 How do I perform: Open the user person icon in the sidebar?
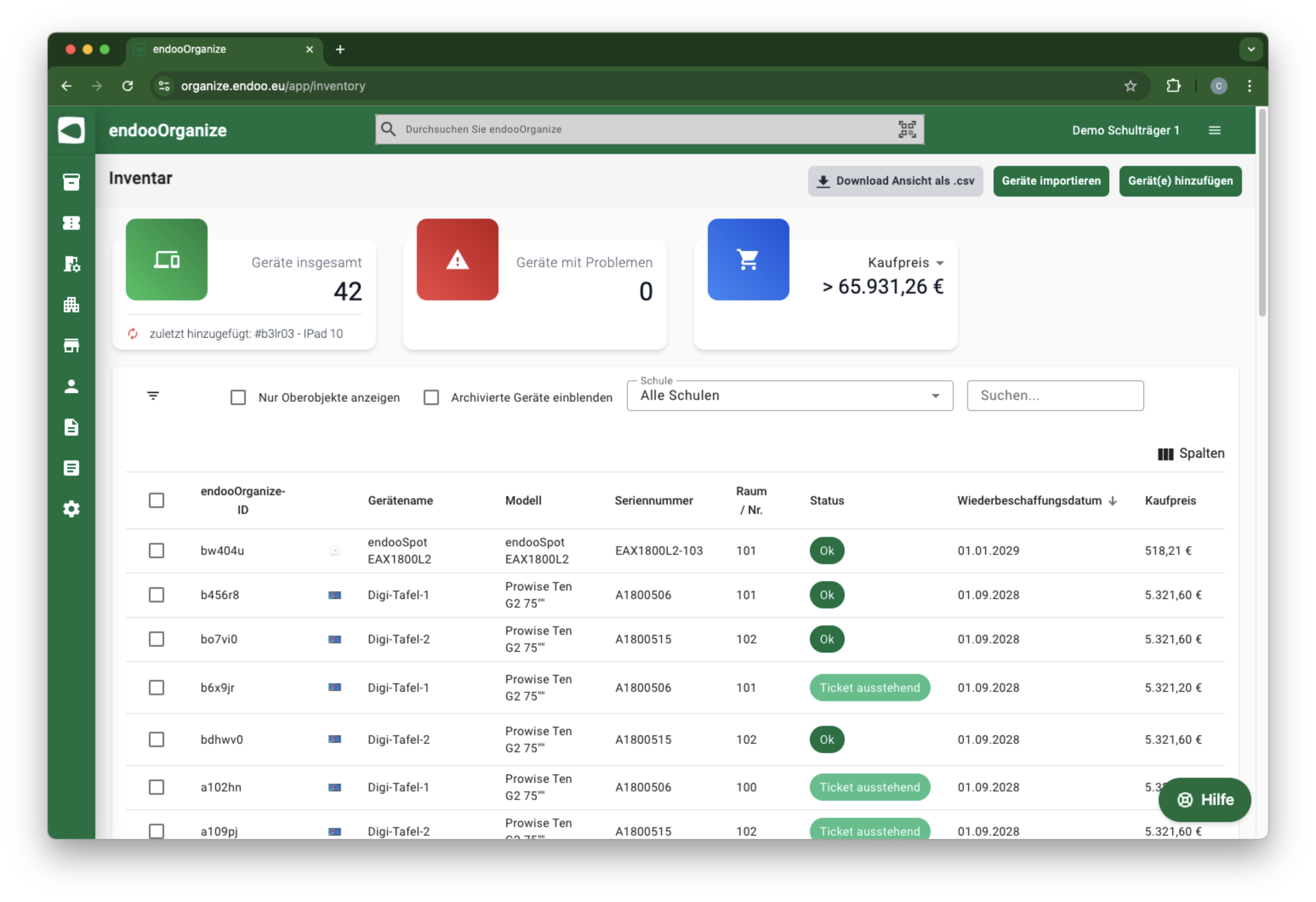coord(71,386)
